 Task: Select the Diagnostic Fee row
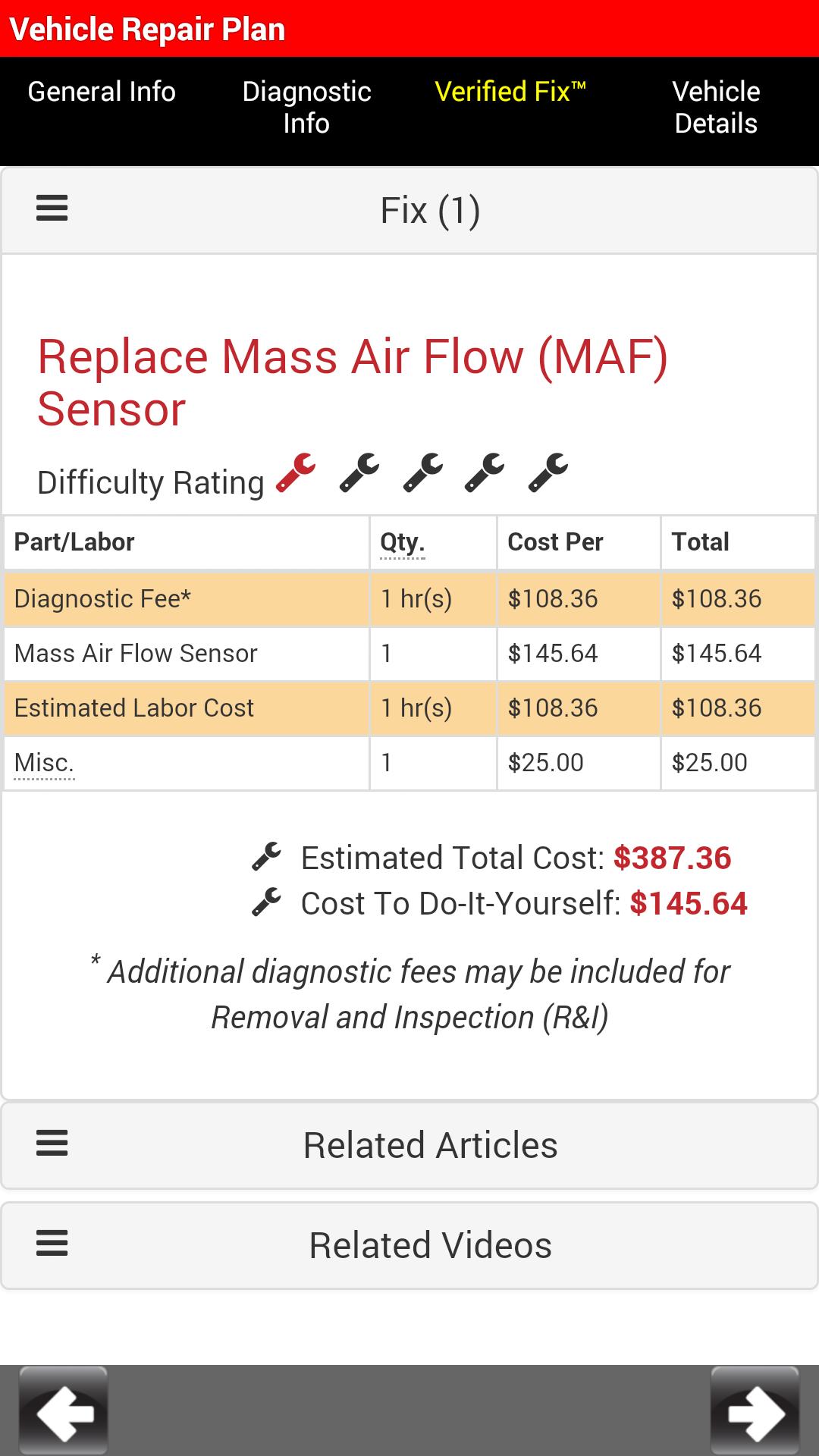[186, 599]
